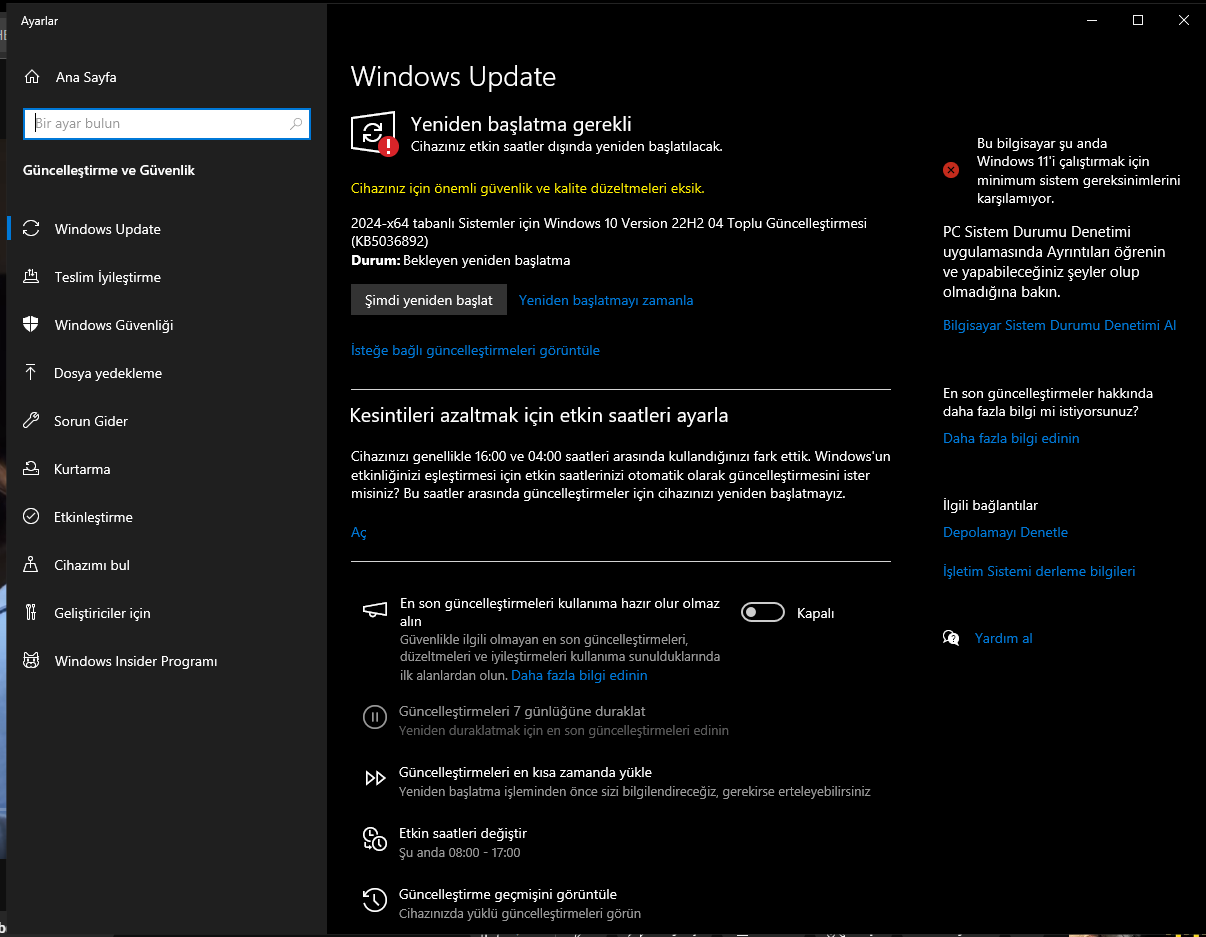Open İşletim Sistemi derleme bilgileri link
Image resolution: width=1206 pixels, height=937 pixels.
(x=1039, y=571)
